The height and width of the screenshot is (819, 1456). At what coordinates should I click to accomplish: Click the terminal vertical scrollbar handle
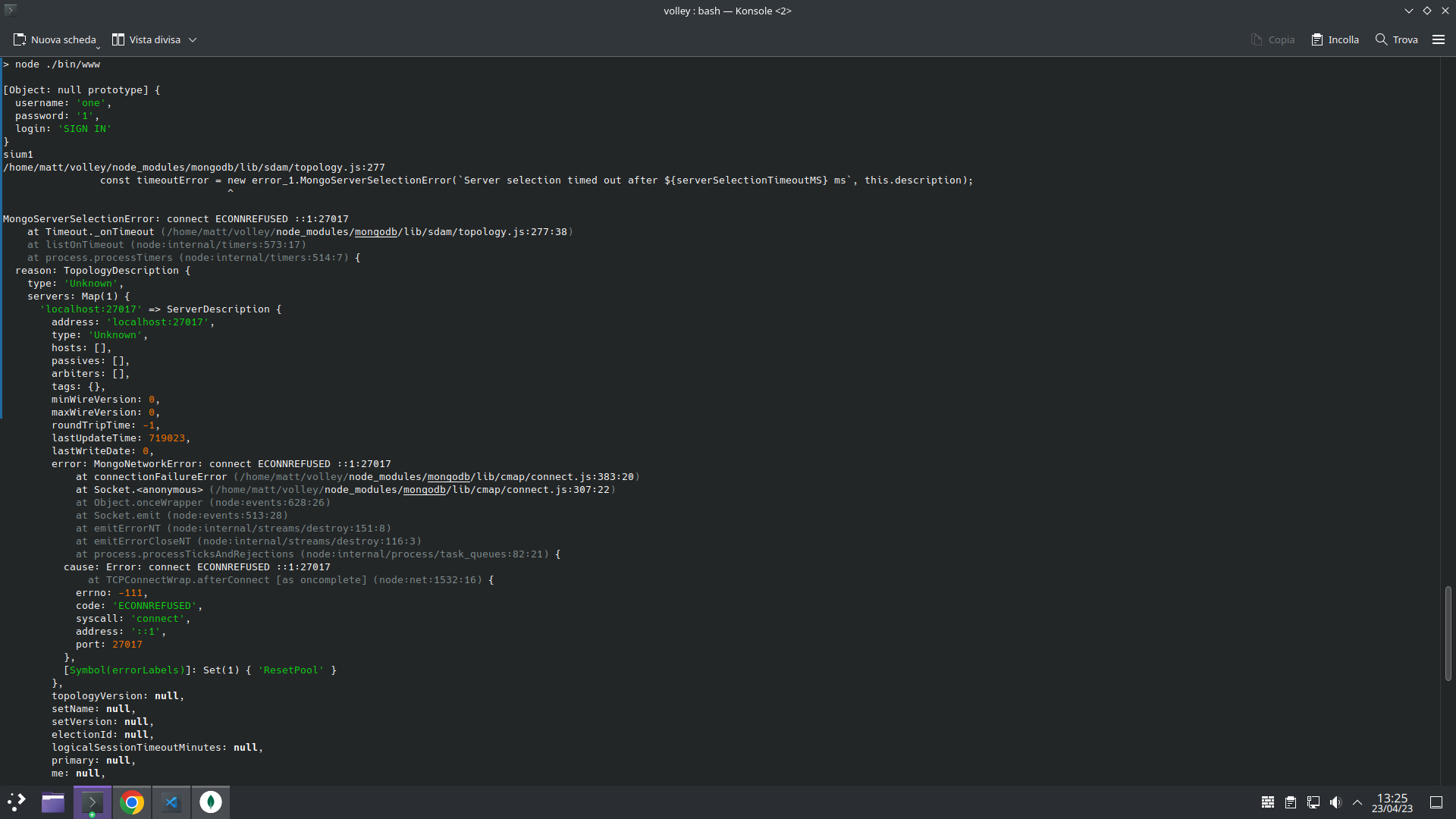tap(1447, 632)
